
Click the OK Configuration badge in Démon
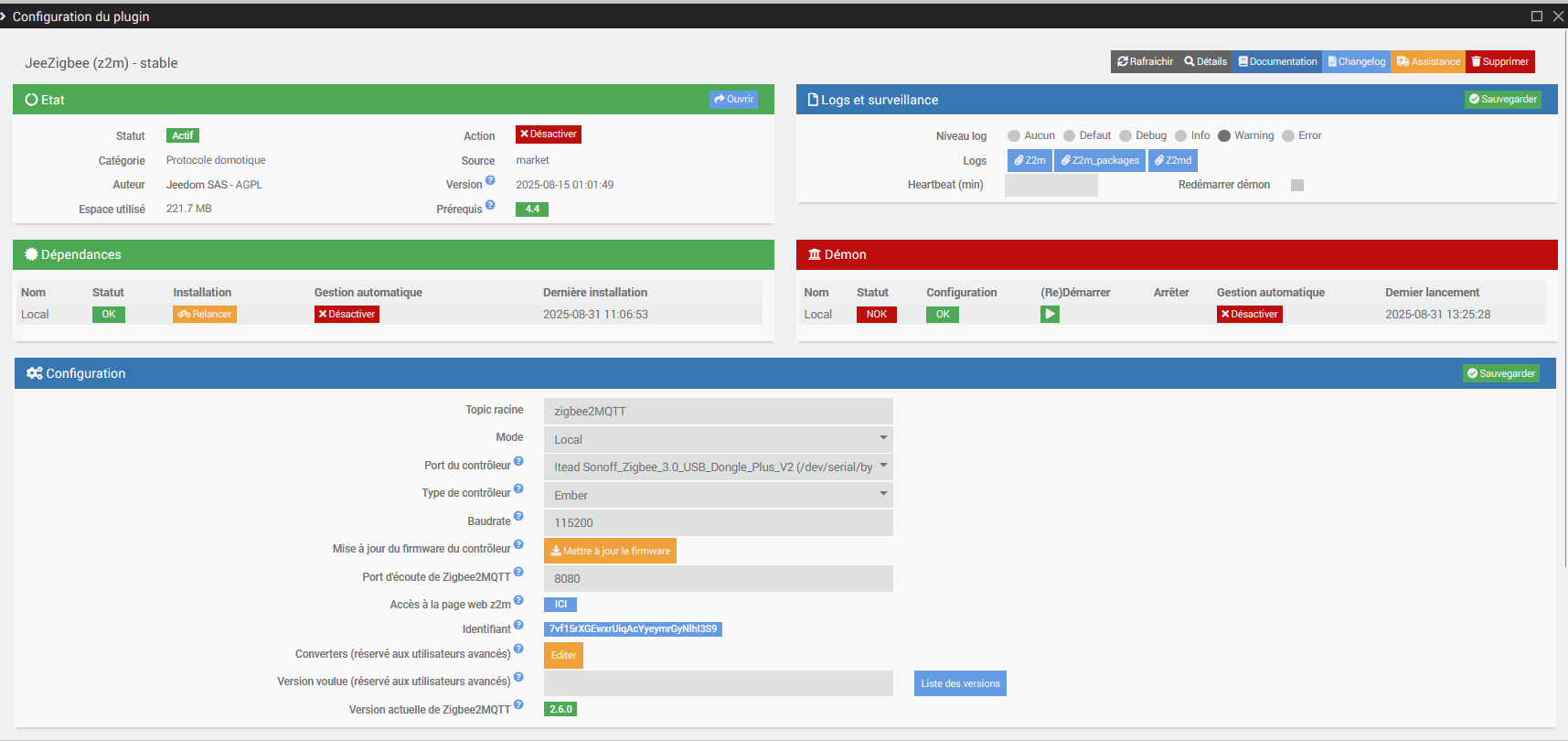tap(943, 314)
